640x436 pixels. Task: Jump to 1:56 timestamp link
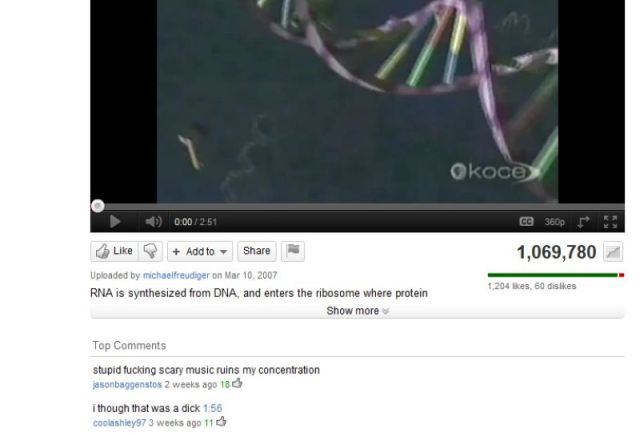(212, 408)
